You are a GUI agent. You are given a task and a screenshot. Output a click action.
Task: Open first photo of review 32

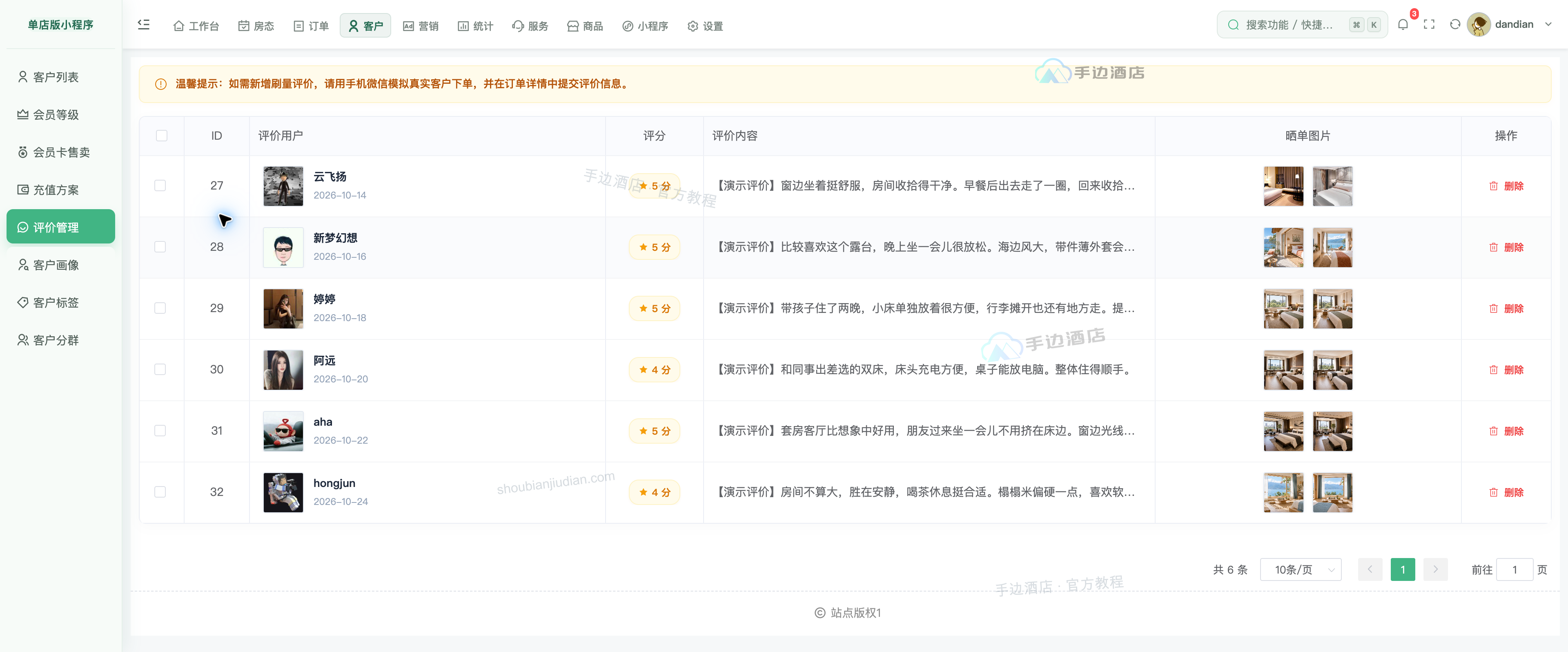(x=1283, y=493)
